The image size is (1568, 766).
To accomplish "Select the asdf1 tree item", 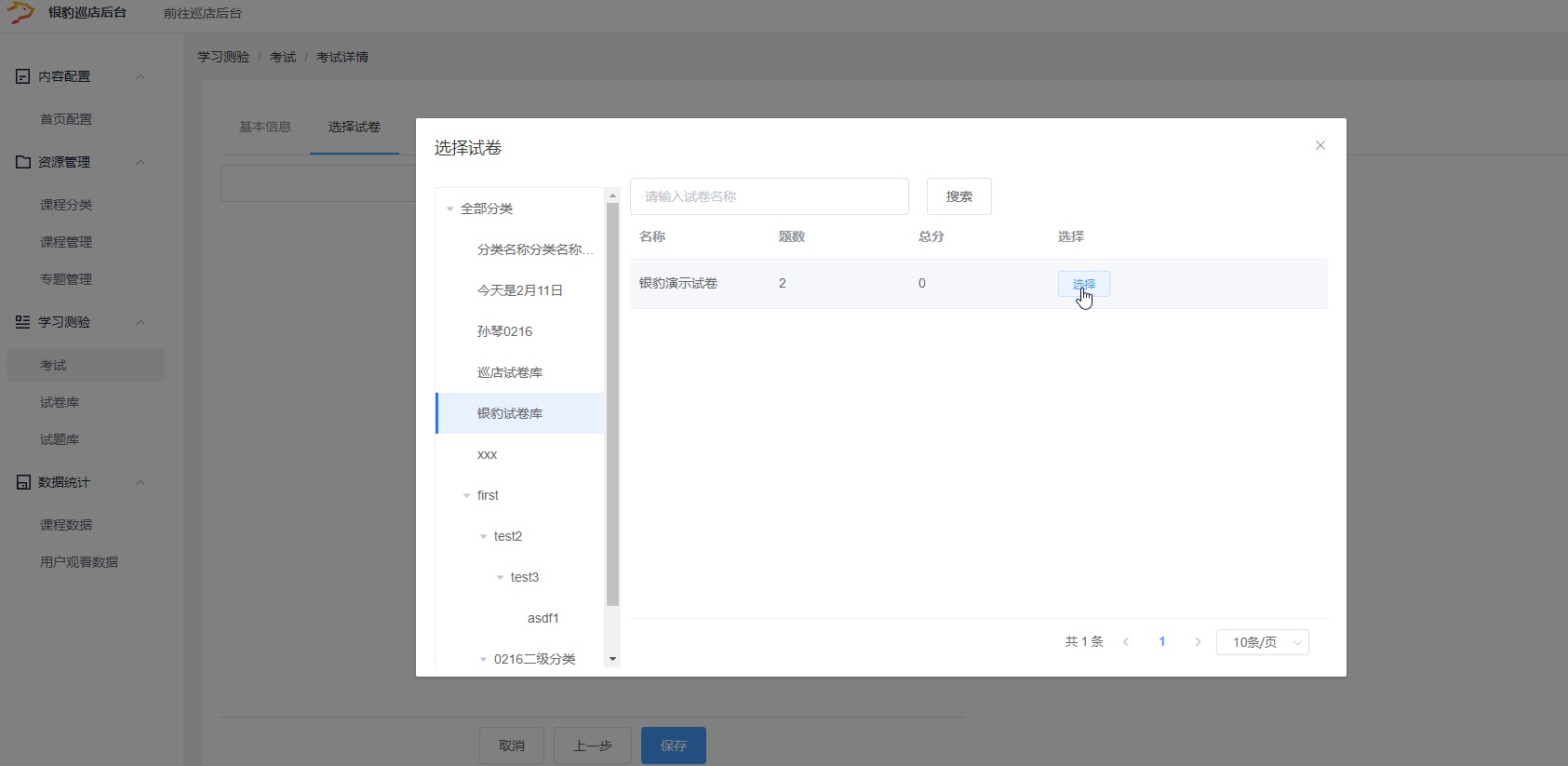I will tap(543, 618).
